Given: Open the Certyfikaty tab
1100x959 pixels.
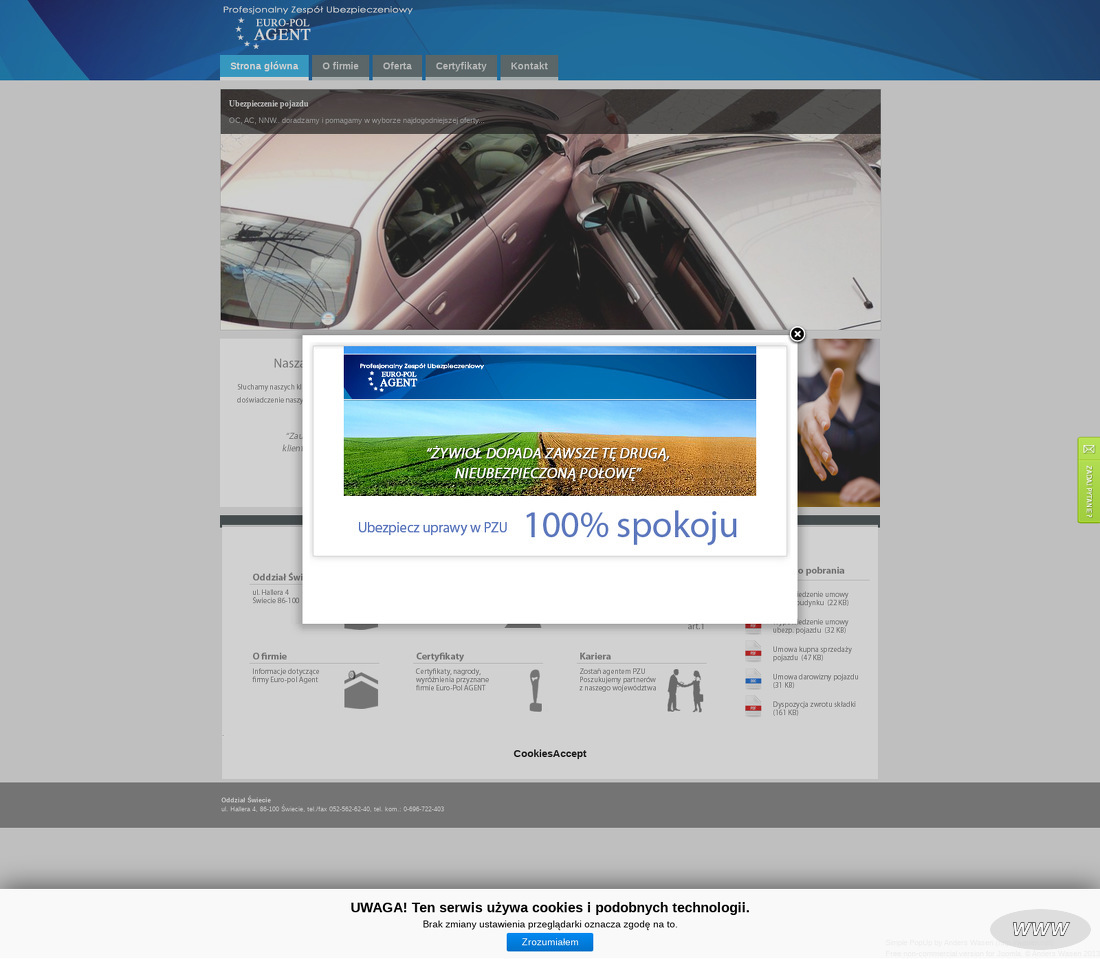Looking at the screenshot, I should (461, 67).
